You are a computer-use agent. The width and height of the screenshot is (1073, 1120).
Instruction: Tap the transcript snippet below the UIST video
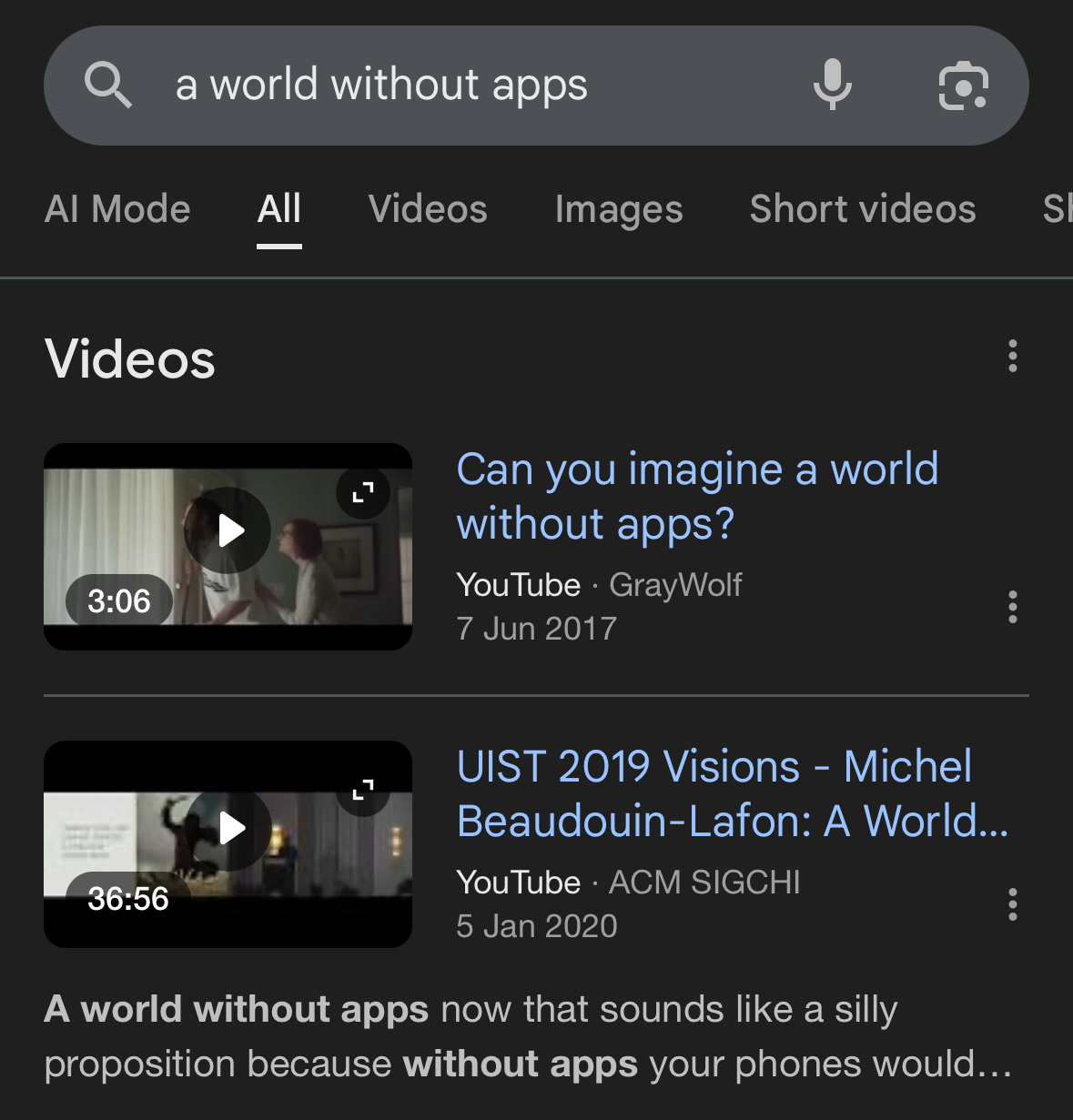click(528, 1037)
